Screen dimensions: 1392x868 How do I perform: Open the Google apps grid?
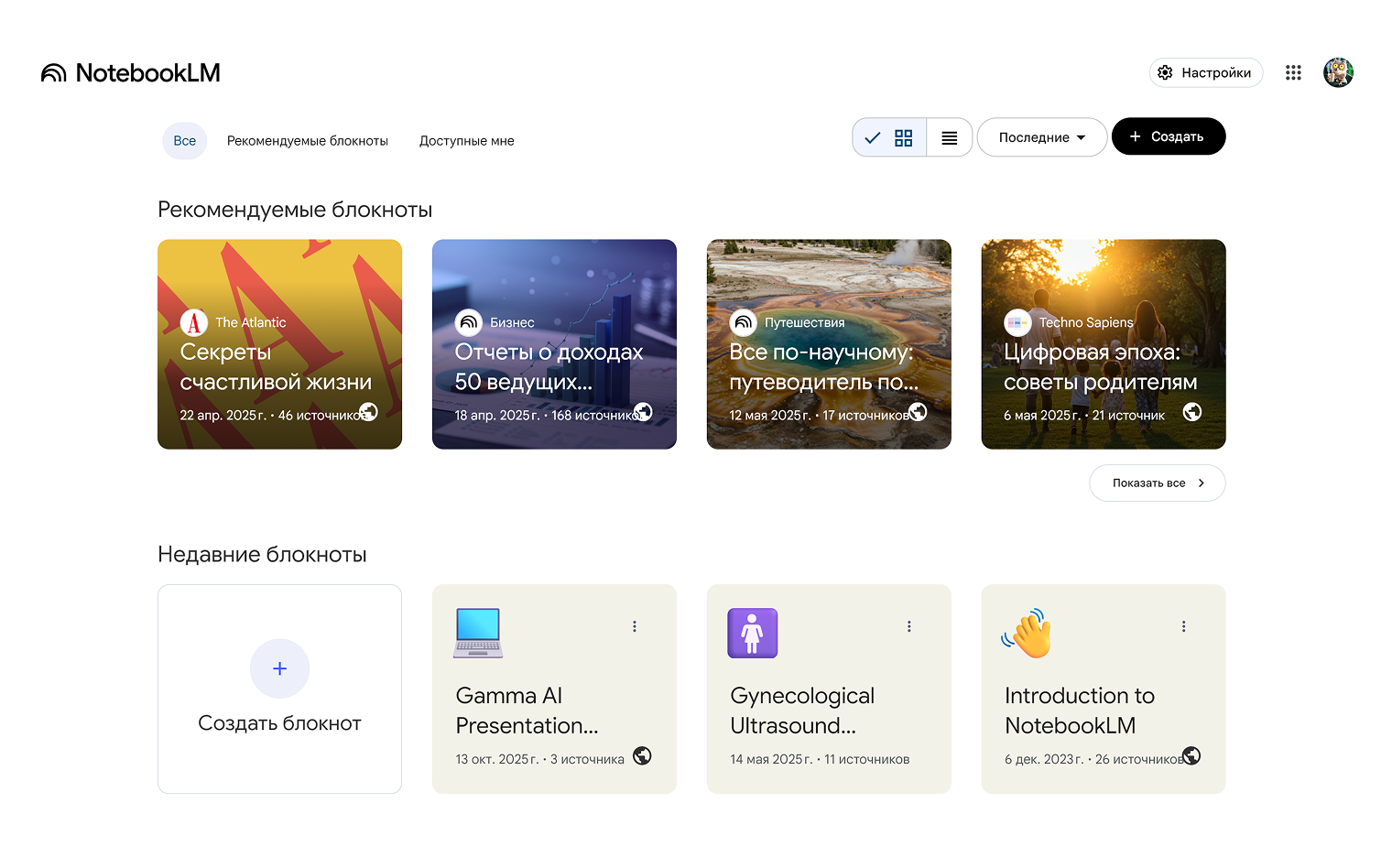click(1293, 73)
